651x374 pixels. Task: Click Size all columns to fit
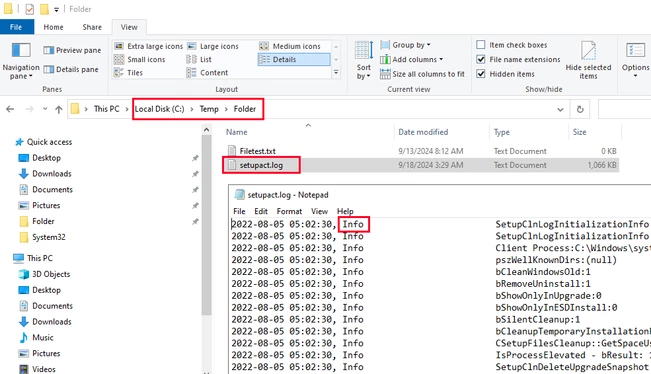pos(422,74)
